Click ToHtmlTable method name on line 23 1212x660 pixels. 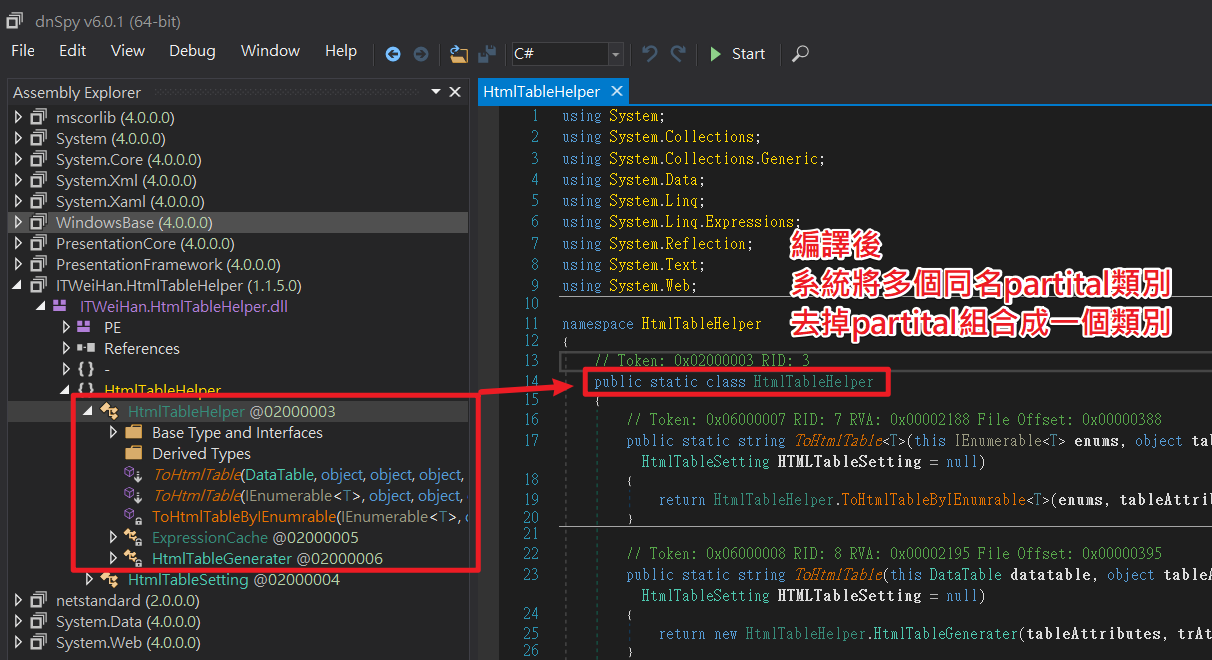(x=838, y=574)
